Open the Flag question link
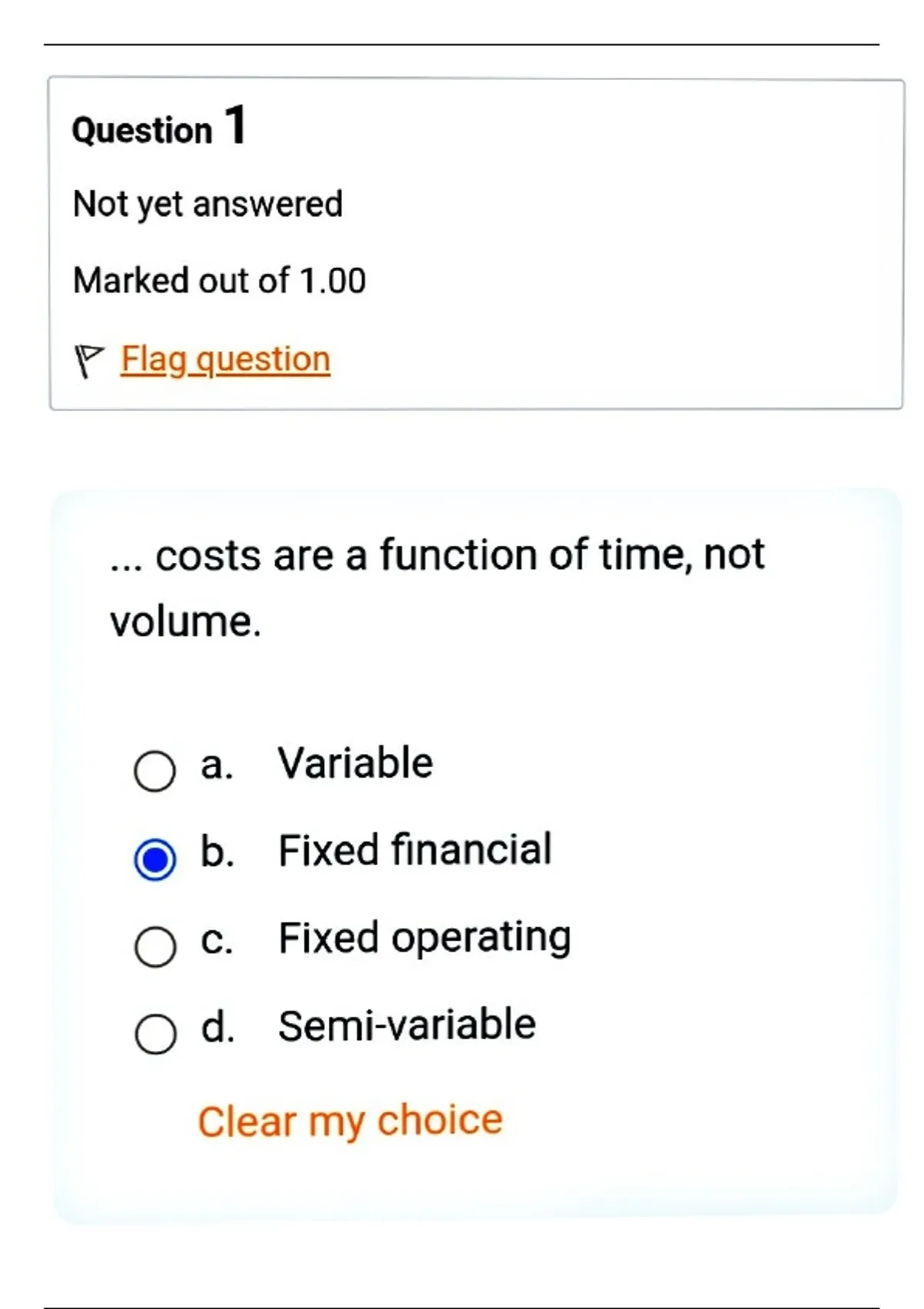The image size is (924, 1309). click(x=226, y=360)
